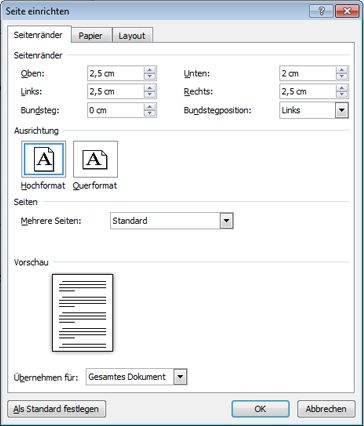Screen dimensions: 364x426
Task: Click the page preview thumbnail
Action: [x=83, y=313]
